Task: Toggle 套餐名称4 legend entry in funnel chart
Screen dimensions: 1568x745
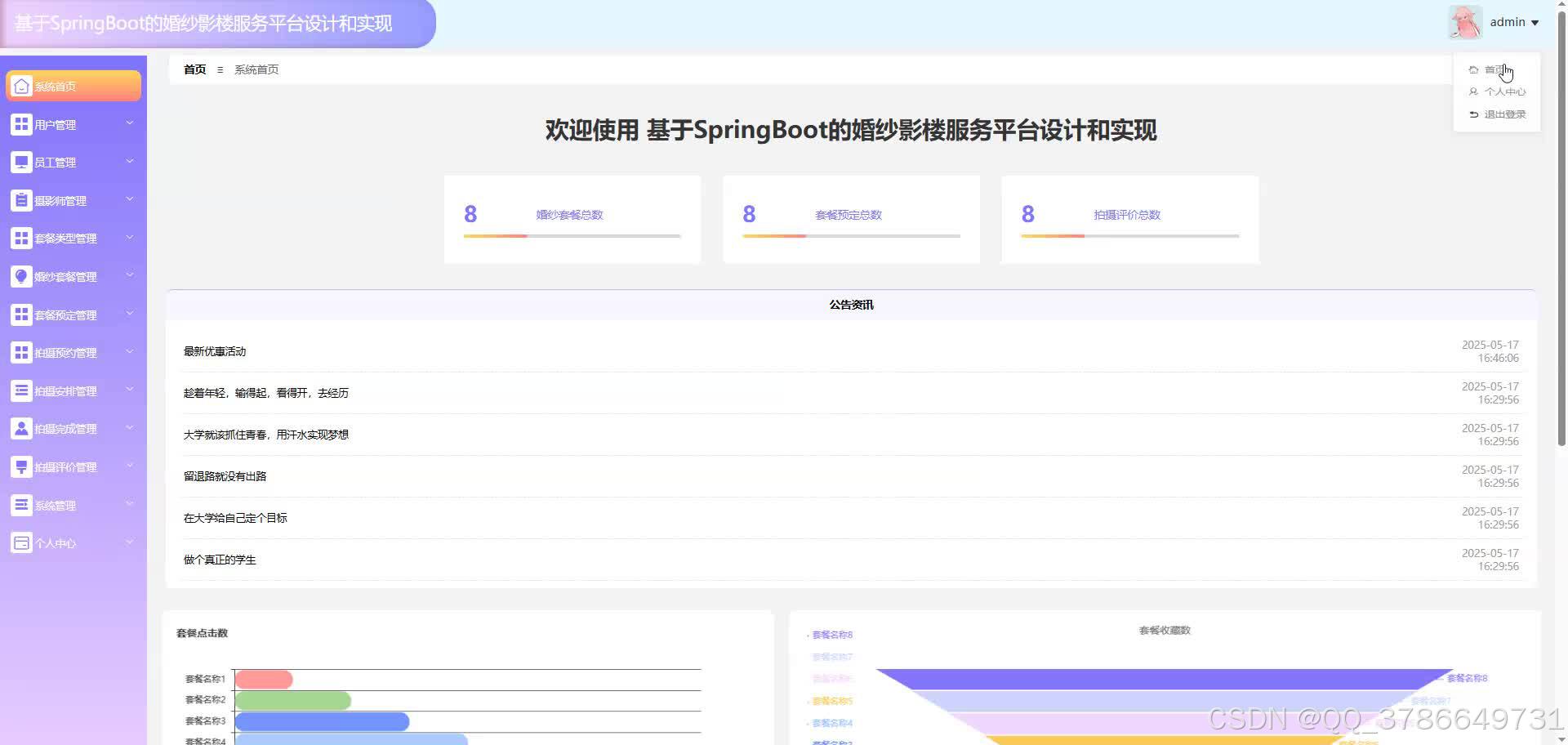Action: coord(830,723)
